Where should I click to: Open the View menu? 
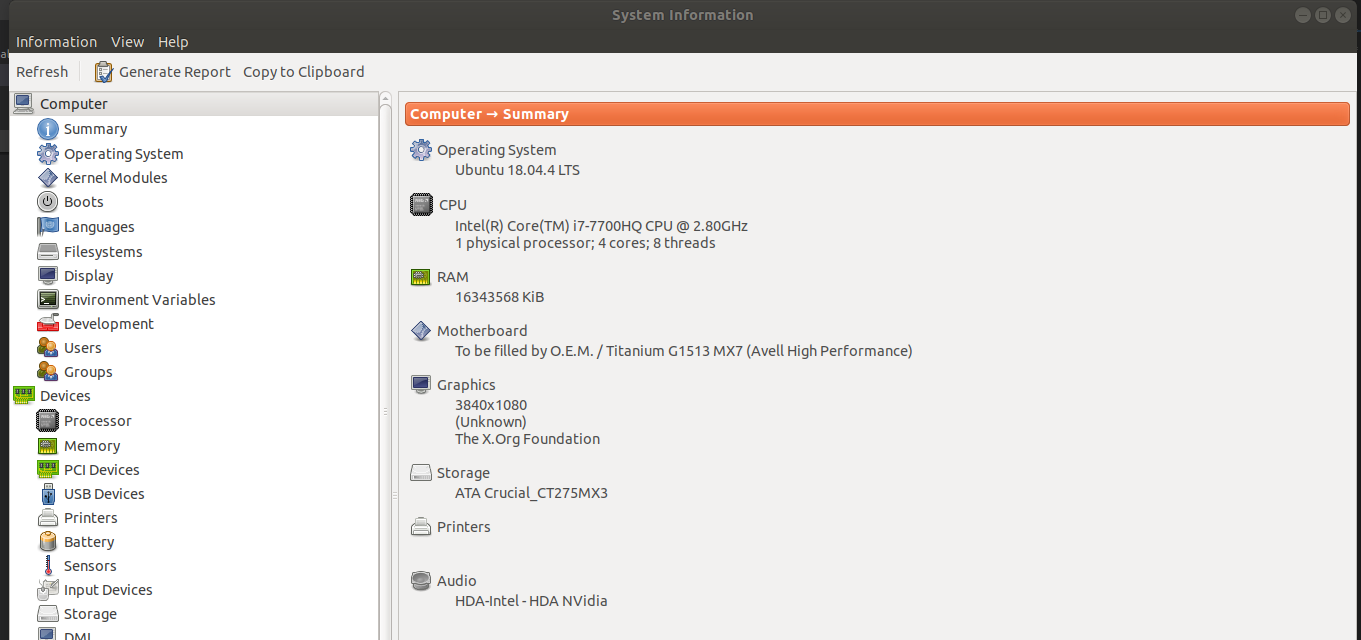(127, 42)
